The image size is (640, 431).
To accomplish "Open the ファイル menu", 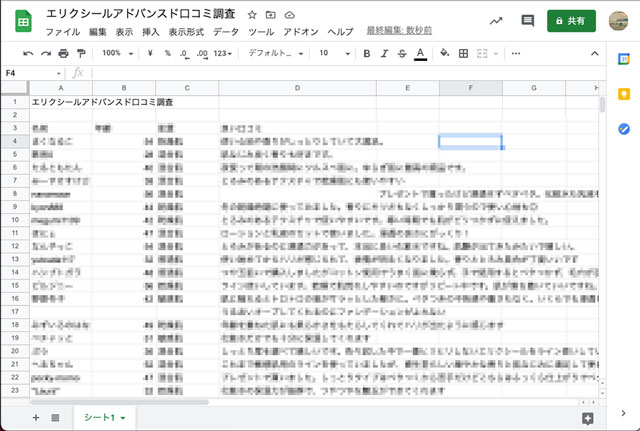I will pos(62,31).
